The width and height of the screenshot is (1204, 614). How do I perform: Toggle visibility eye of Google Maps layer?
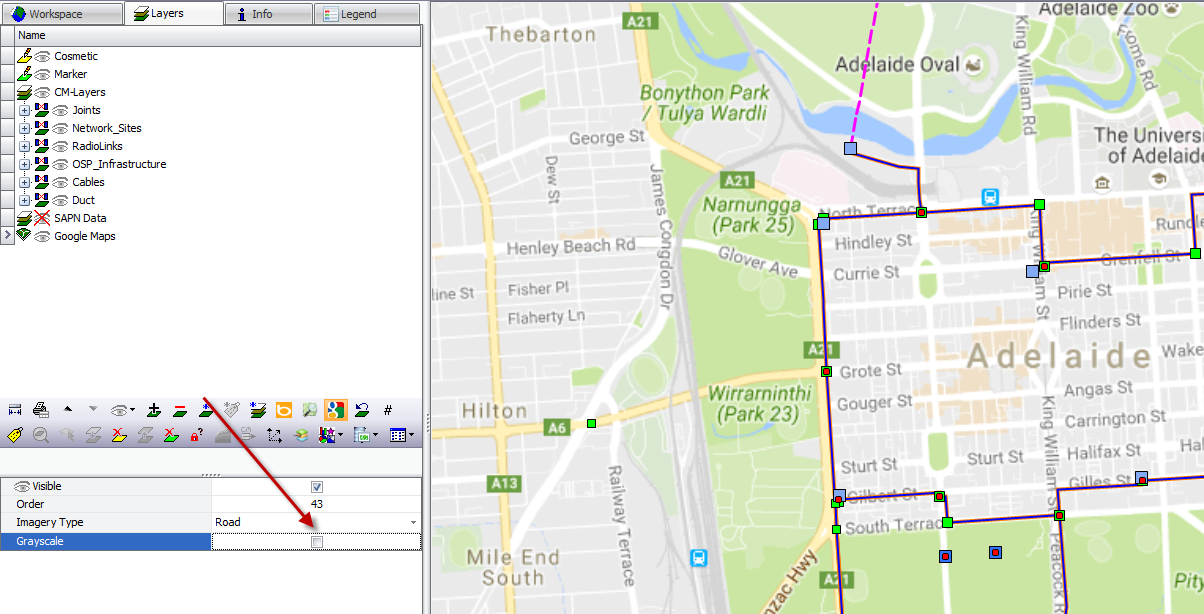coord(43,237)
